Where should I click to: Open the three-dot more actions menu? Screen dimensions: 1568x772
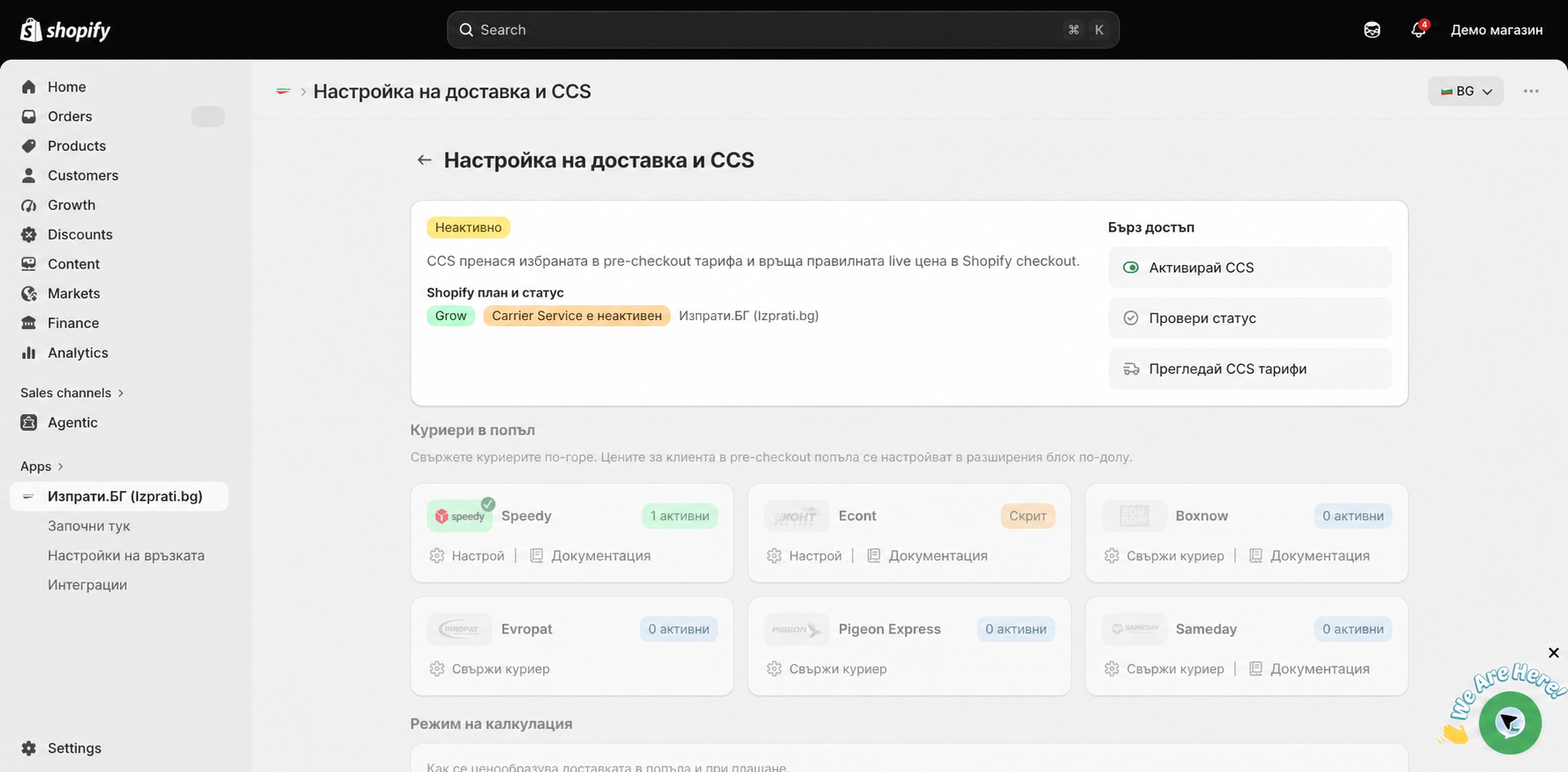point(1531,91)
